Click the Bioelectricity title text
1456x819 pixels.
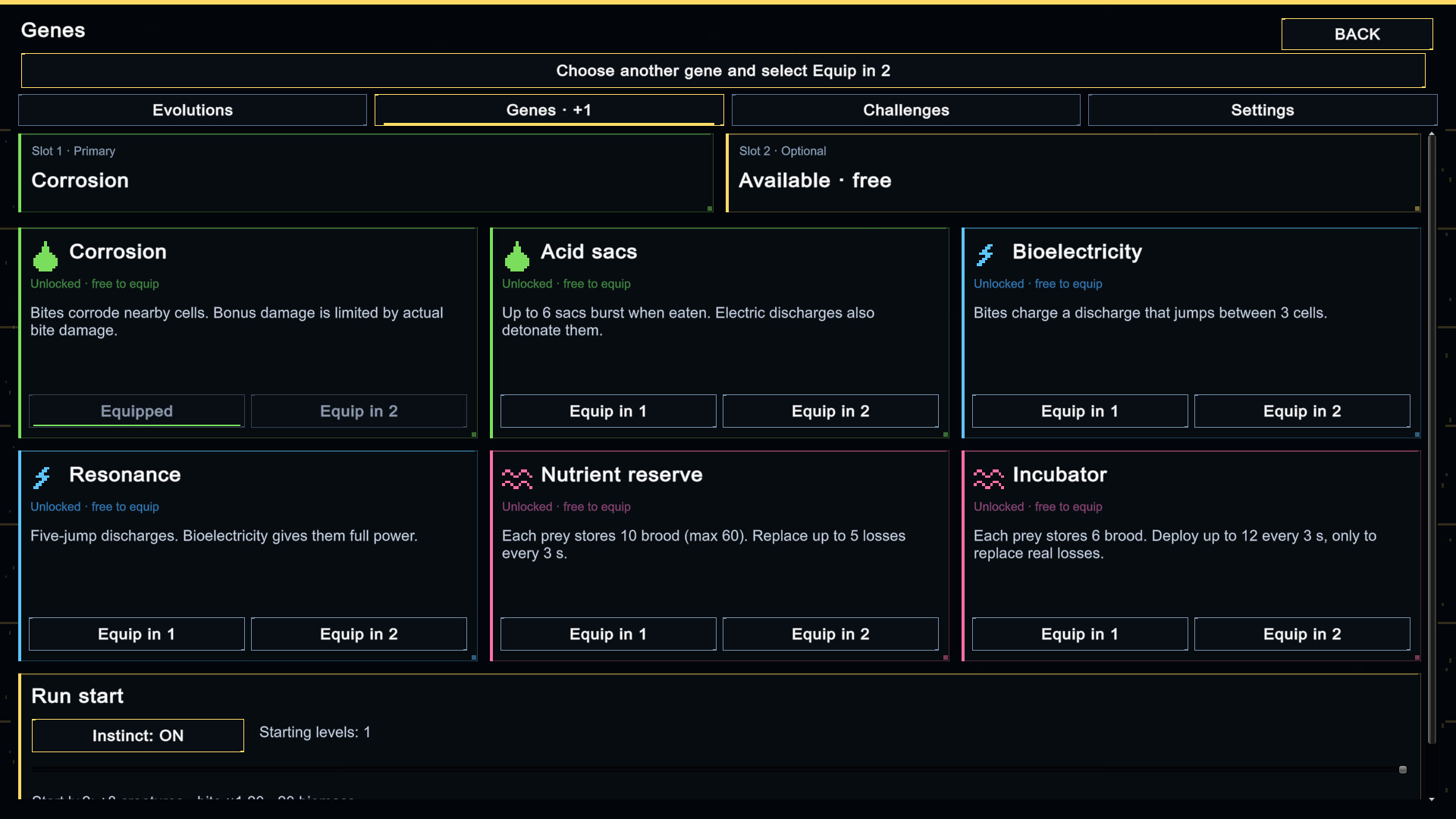tap(1077, 252)
